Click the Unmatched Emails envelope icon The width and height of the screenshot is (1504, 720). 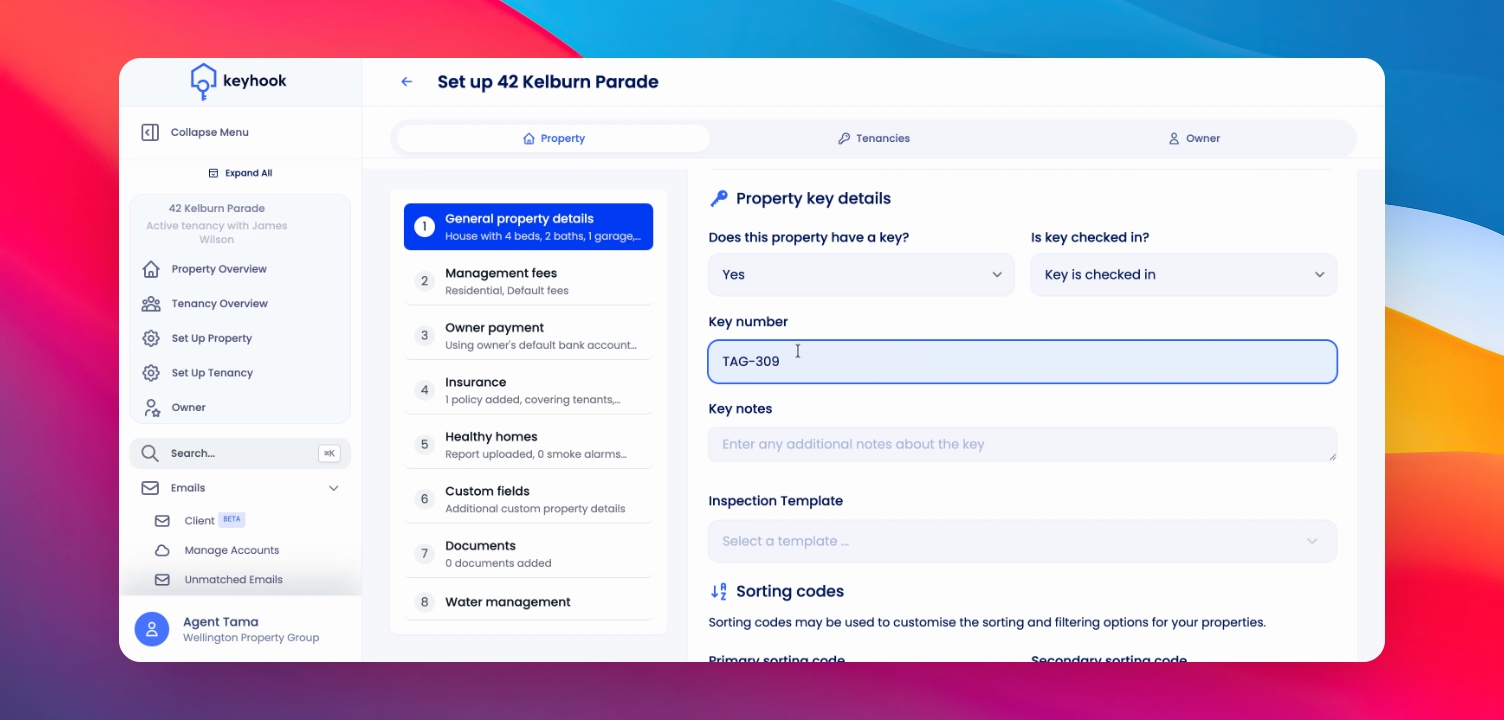(162, 580)
